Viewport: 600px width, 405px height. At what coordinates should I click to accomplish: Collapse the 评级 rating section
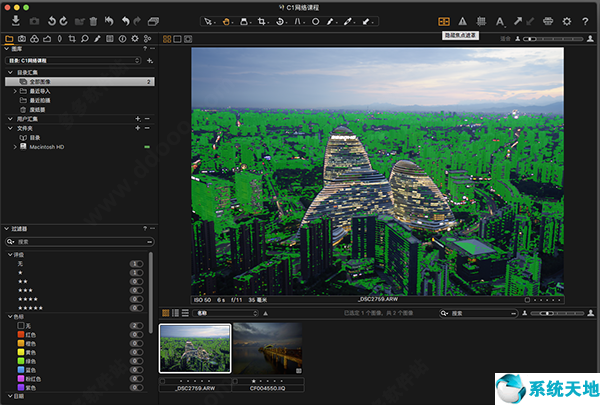pyautogui.click(x=8, y=253)
